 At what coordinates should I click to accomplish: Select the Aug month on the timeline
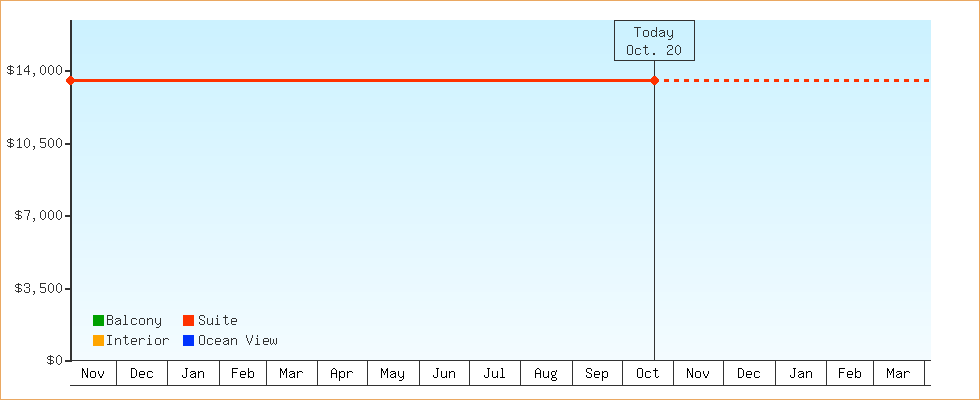tap(546, 374)
